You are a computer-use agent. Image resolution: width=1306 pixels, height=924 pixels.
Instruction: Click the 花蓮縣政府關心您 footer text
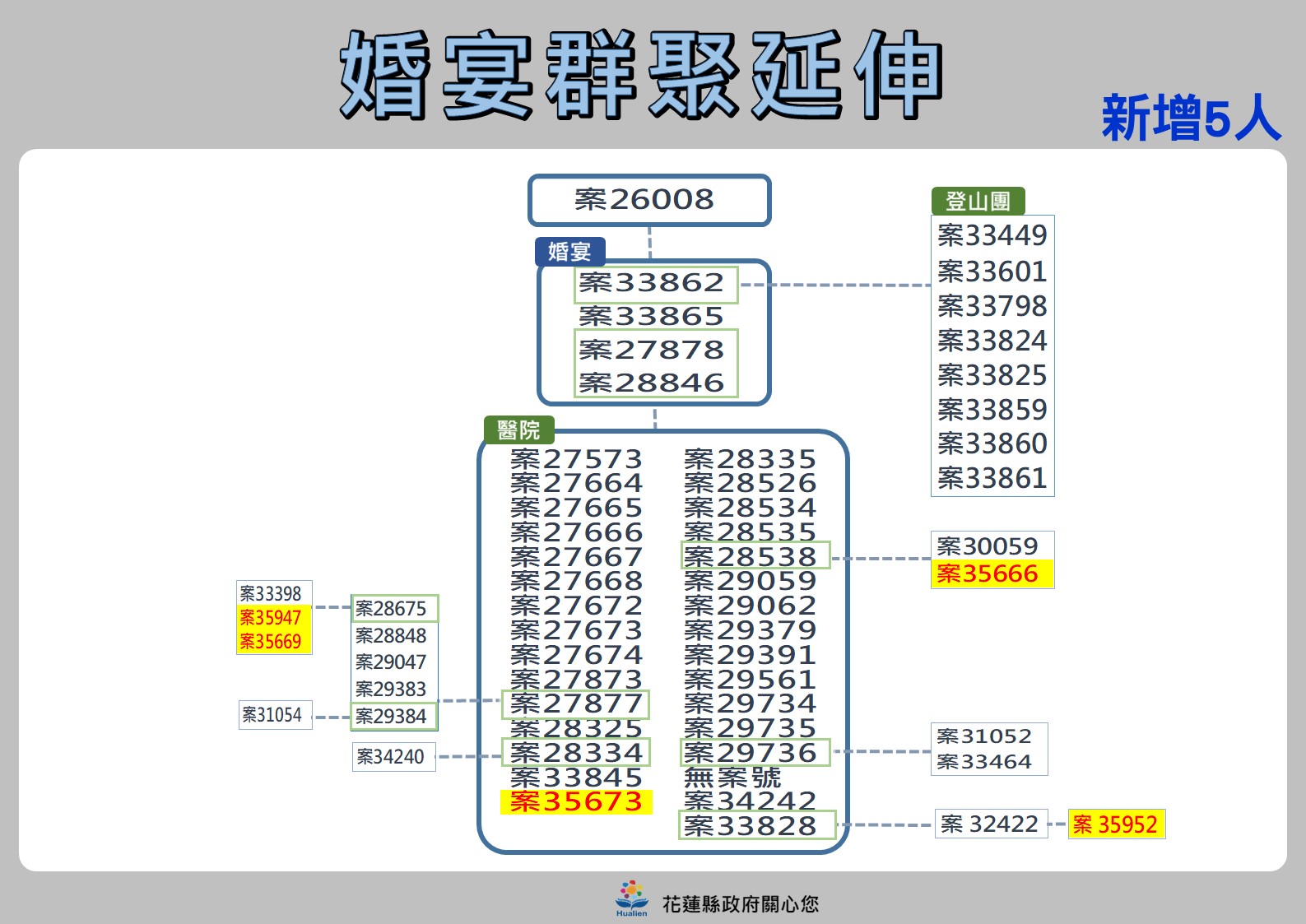[740, 904]
